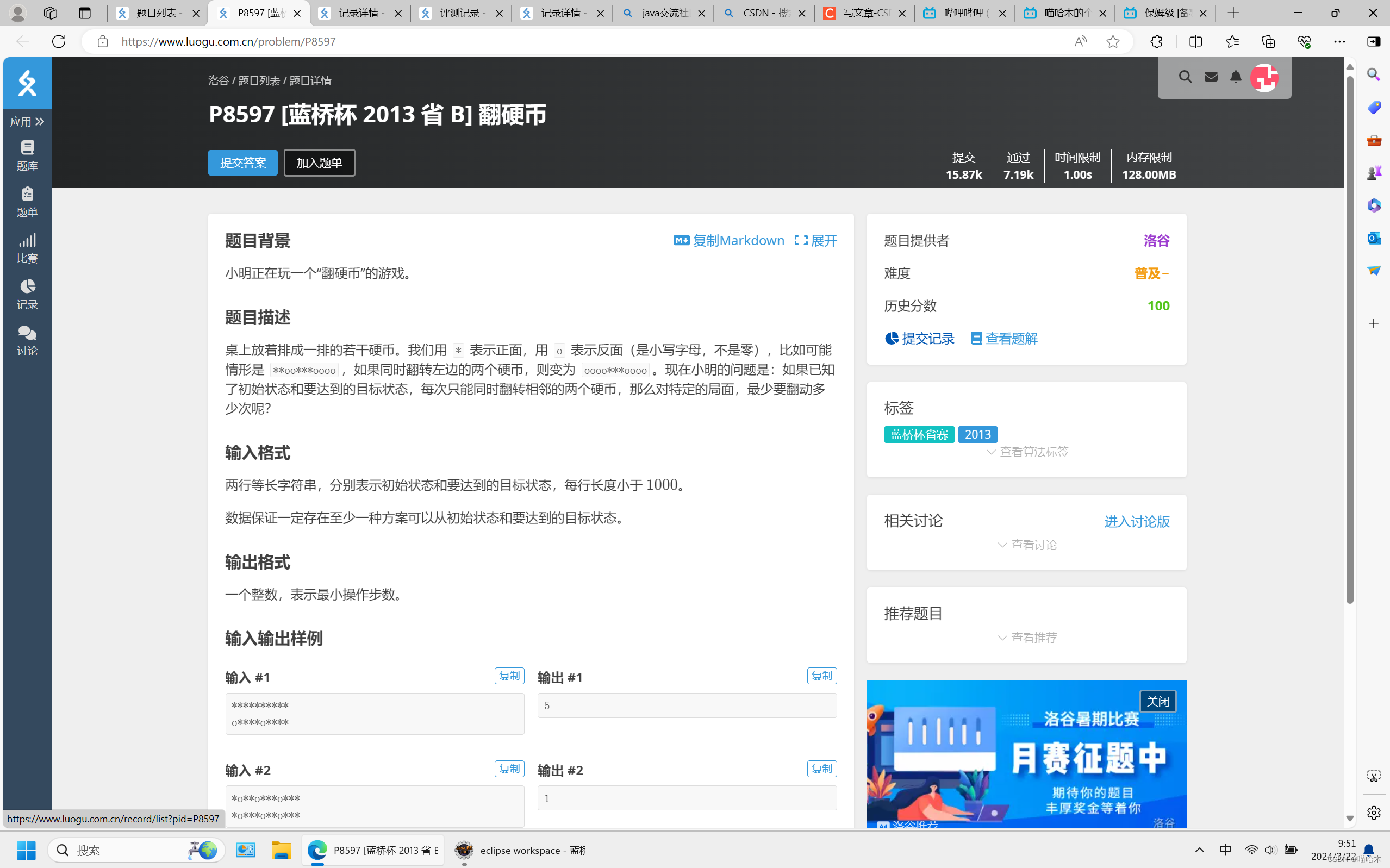The height and width of the screenshot is (868, 1390).
Task: Open the messages envelope icon
Action: [x=1211, y=77]
